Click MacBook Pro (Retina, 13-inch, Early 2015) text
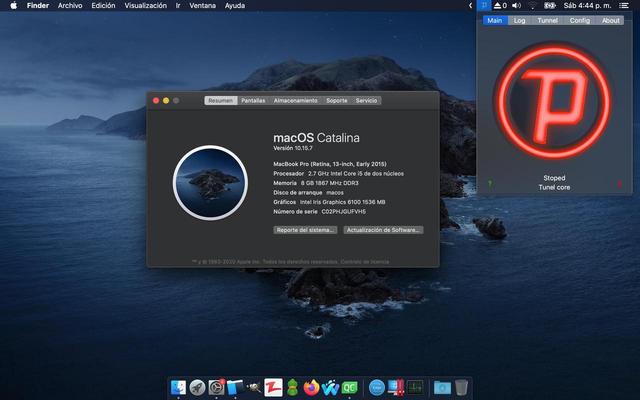This screenshot has width=640, height=400. pos(330,164)
